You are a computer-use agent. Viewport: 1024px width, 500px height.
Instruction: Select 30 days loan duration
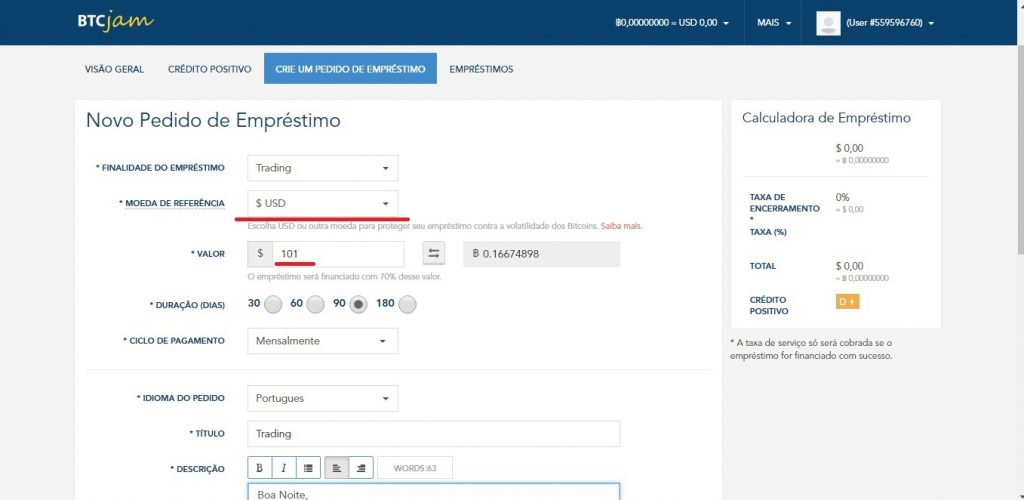(x=273, y=304)
